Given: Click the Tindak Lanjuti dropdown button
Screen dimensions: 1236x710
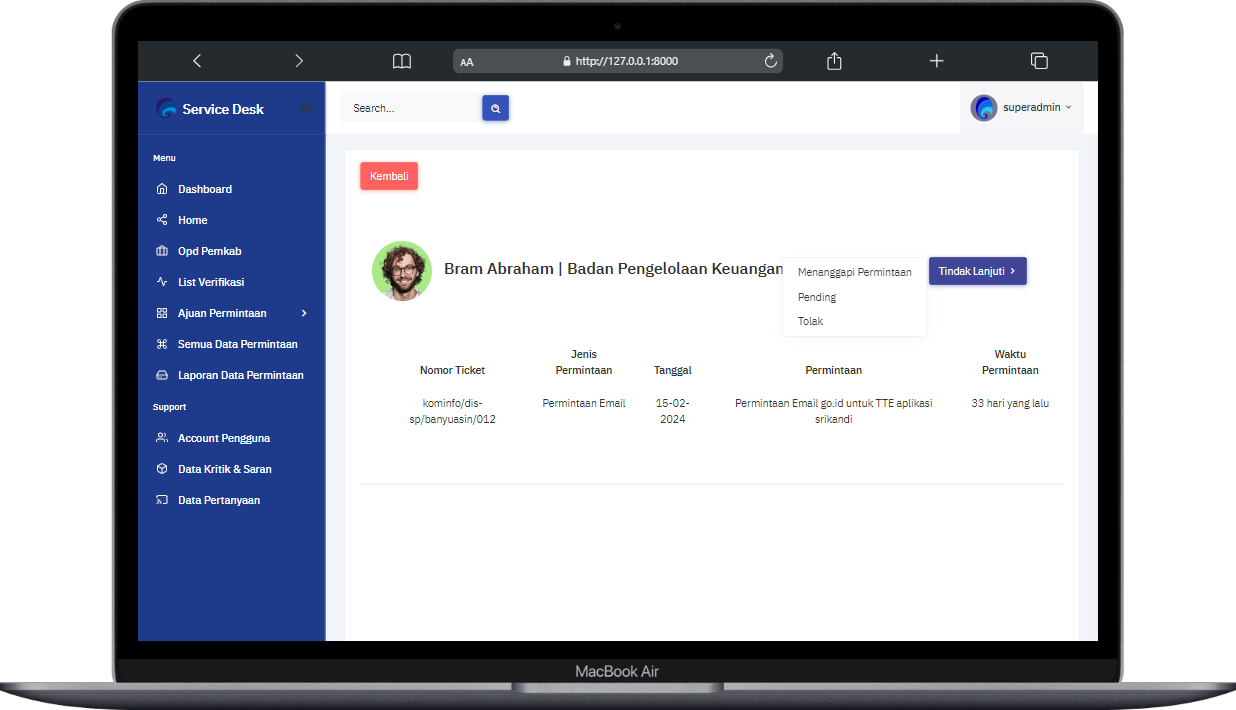Looking at the screenshot, I should tap(978, 271).
